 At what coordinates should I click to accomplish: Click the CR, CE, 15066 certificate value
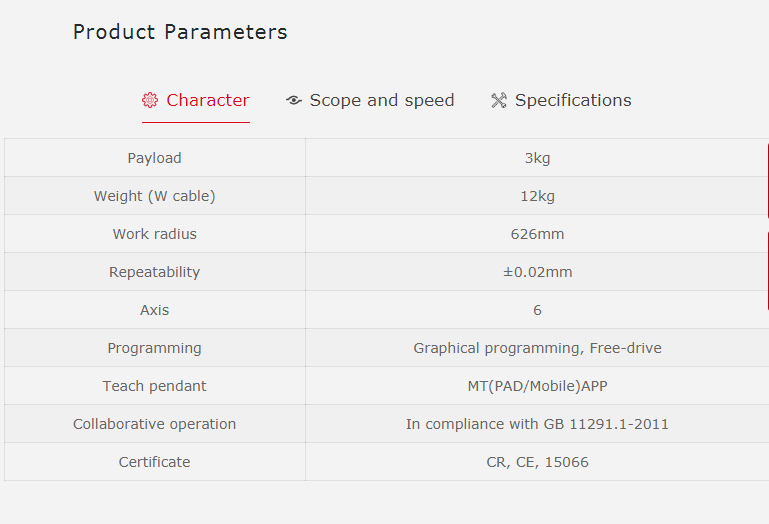coord(537,462)
